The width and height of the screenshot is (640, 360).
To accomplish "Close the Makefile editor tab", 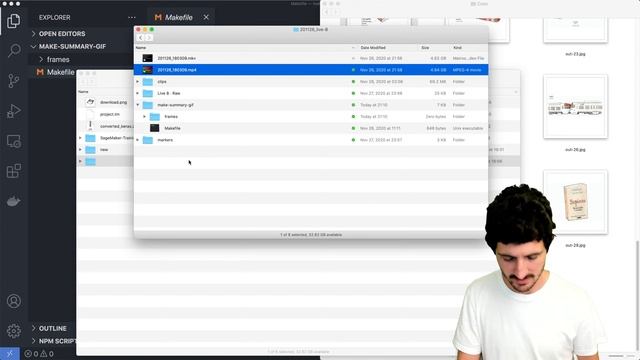I will pyautogui.click(x=206, y=17).
